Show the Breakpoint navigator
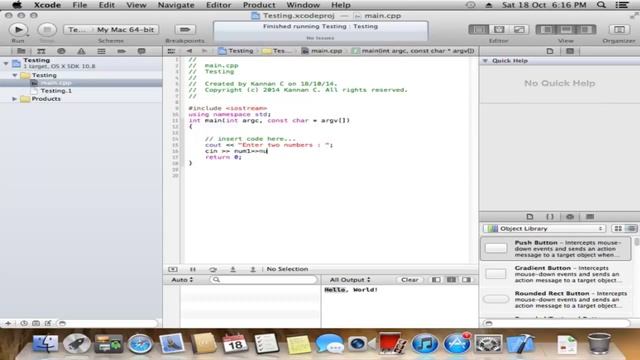The height and width of the screenshot is (360, 640). point(121,51)
